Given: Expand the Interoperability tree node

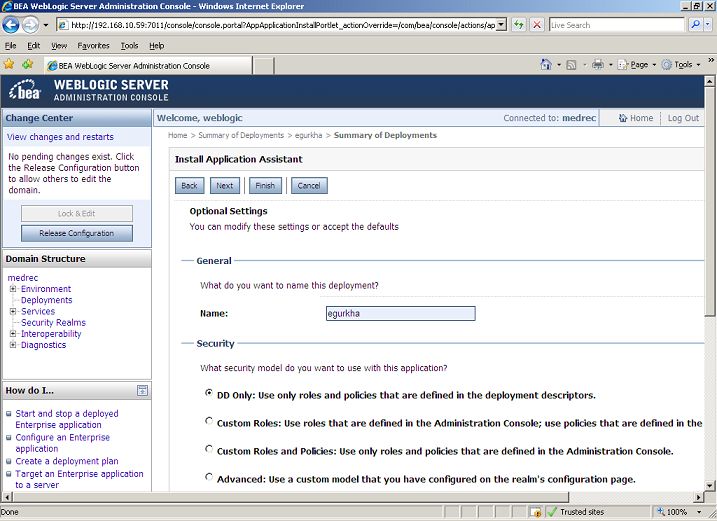Looking at the screenshot, I should coord(13,333).
